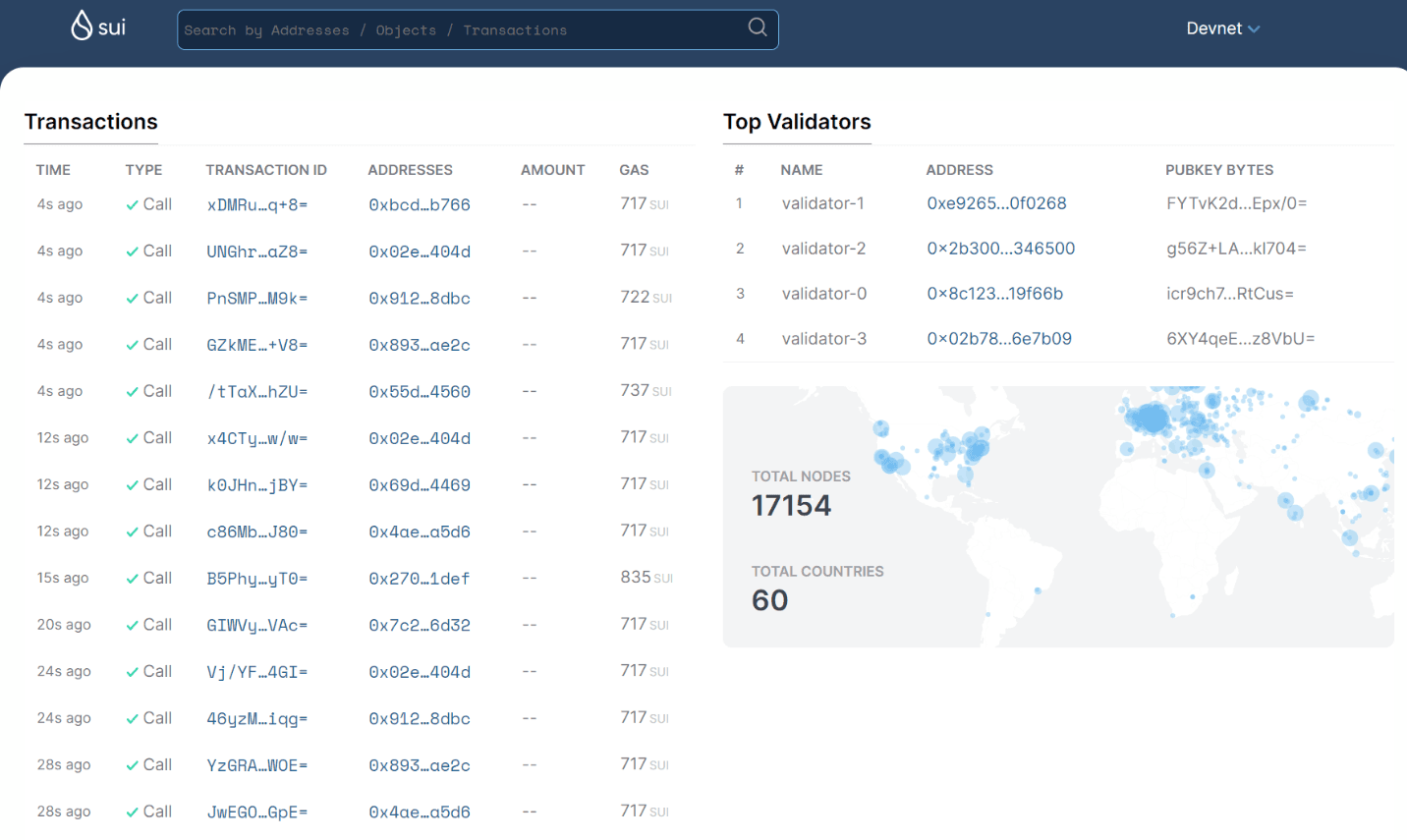Open address 0x4ae…a5d6 in c86Mb row
Image resolution: width=1407 pixels, height=840 pixels.
(420, 532)
